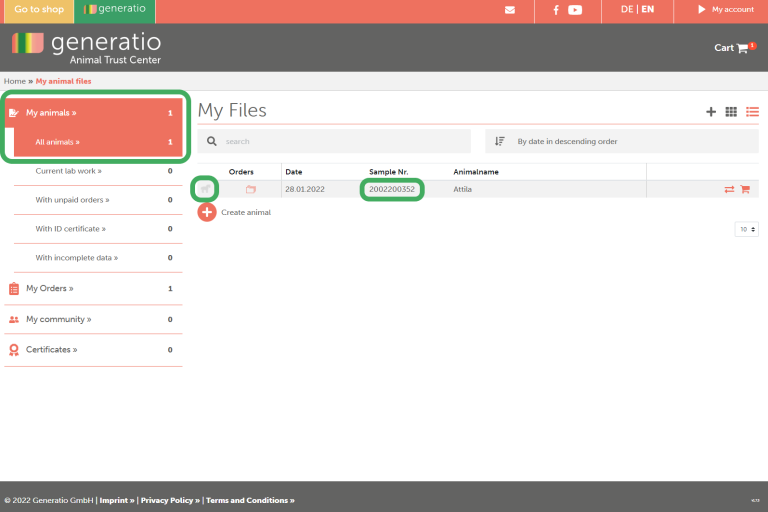Open My Orders section
768x512 pixels.
(x=94, y=289)
